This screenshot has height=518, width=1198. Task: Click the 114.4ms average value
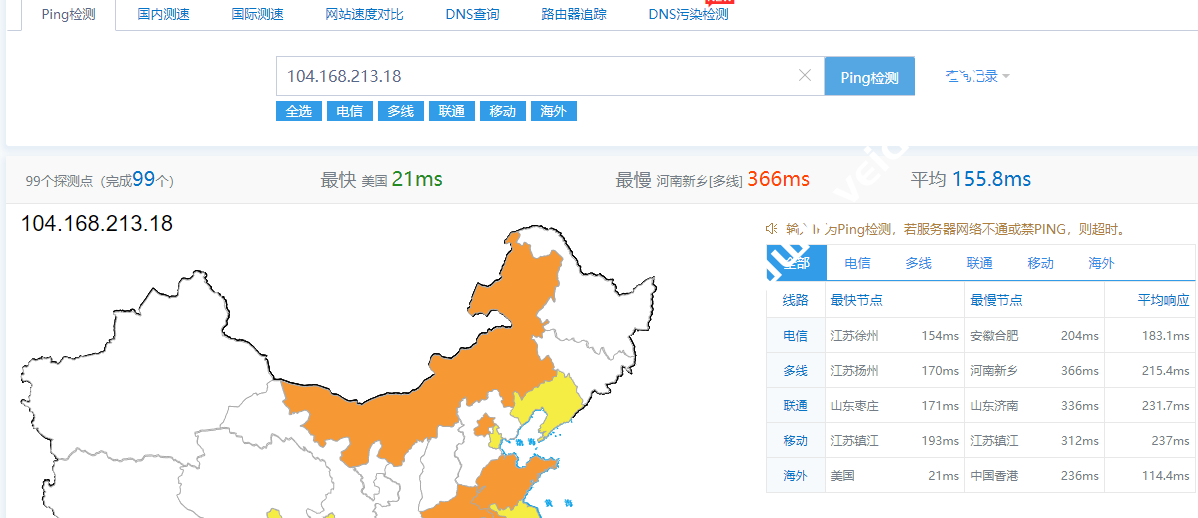(1165, 476)
